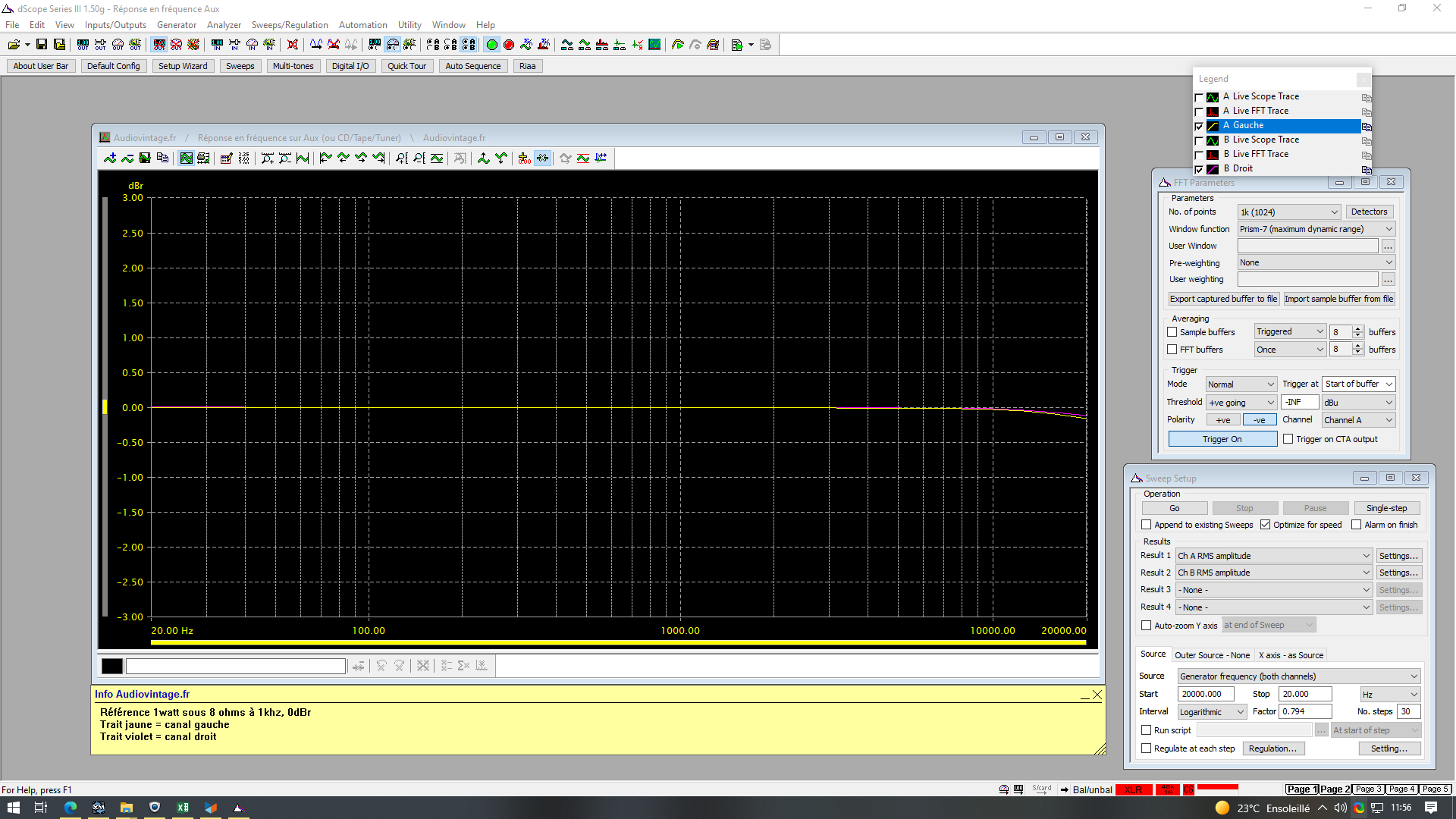Screen dimensions: 1456x819
Task: Click the save graph image icon
Action: click(x=145, y=158)
